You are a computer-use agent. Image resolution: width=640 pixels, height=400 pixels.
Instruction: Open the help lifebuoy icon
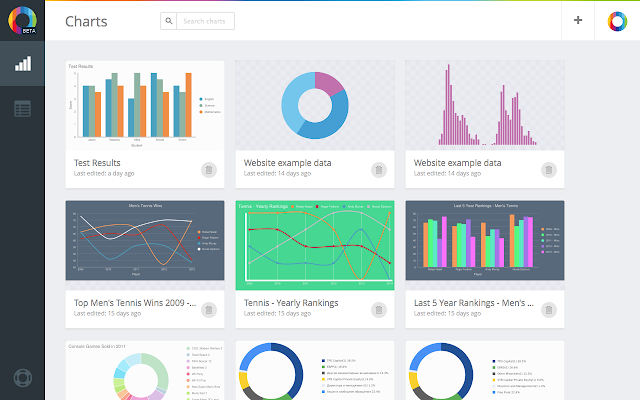tap(22, 378)
